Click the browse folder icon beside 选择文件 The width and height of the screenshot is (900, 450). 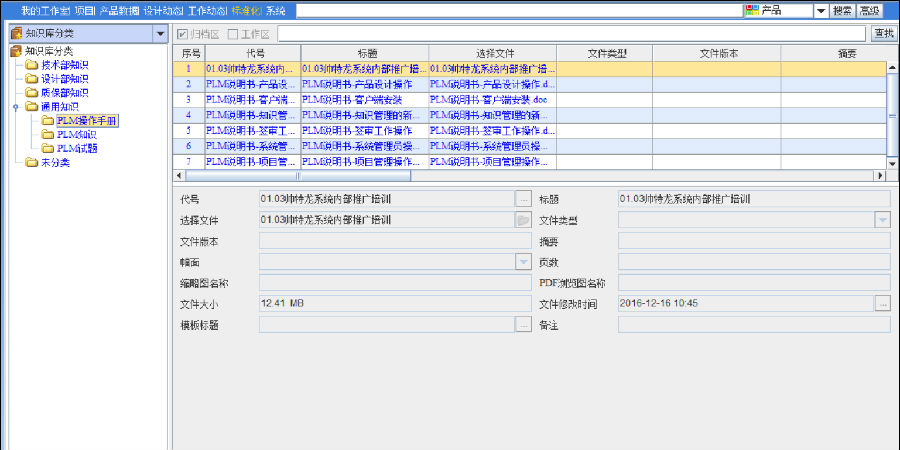(x=523, y=220)
